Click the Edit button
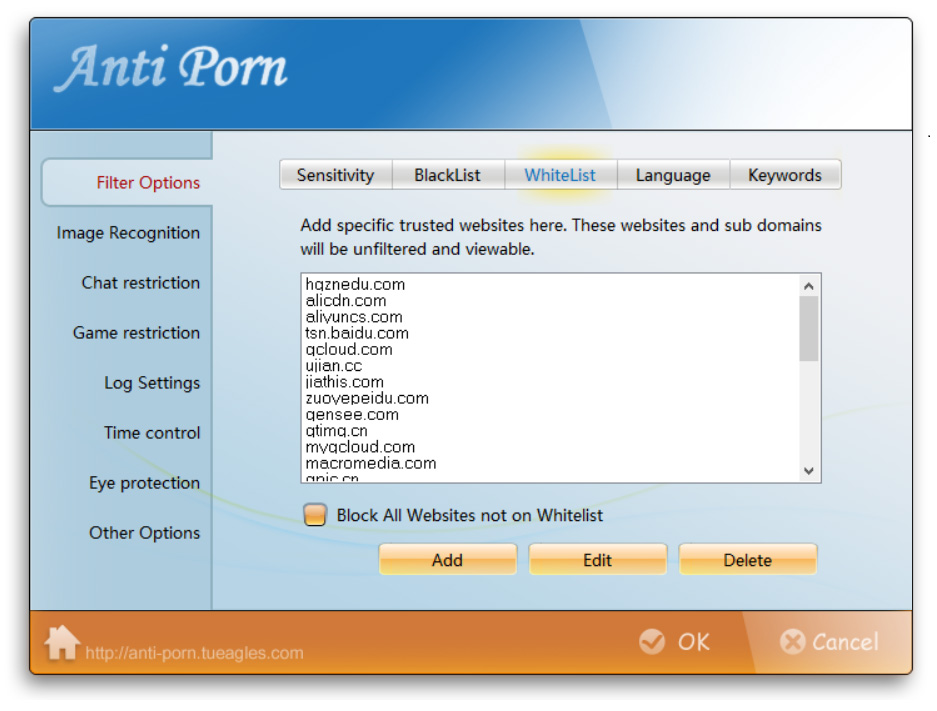The height and width of the screenshot is (711, 937). tap(597, 560)
